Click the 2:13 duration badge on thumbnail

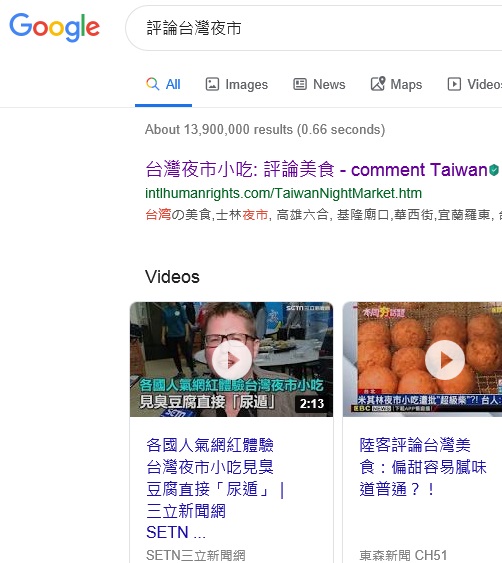pos(312,403)
